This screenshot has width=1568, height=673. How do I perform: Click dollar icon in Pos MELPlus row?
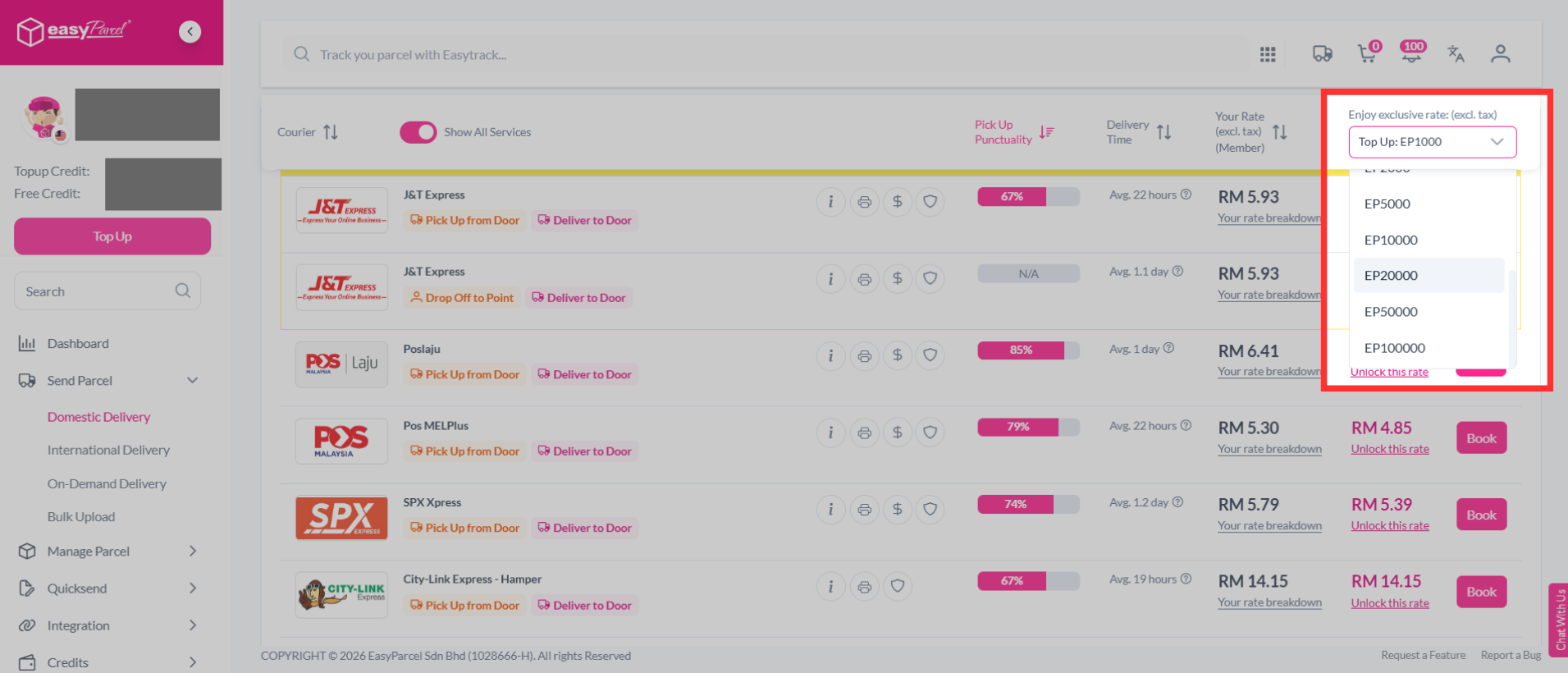pos(898,433)
